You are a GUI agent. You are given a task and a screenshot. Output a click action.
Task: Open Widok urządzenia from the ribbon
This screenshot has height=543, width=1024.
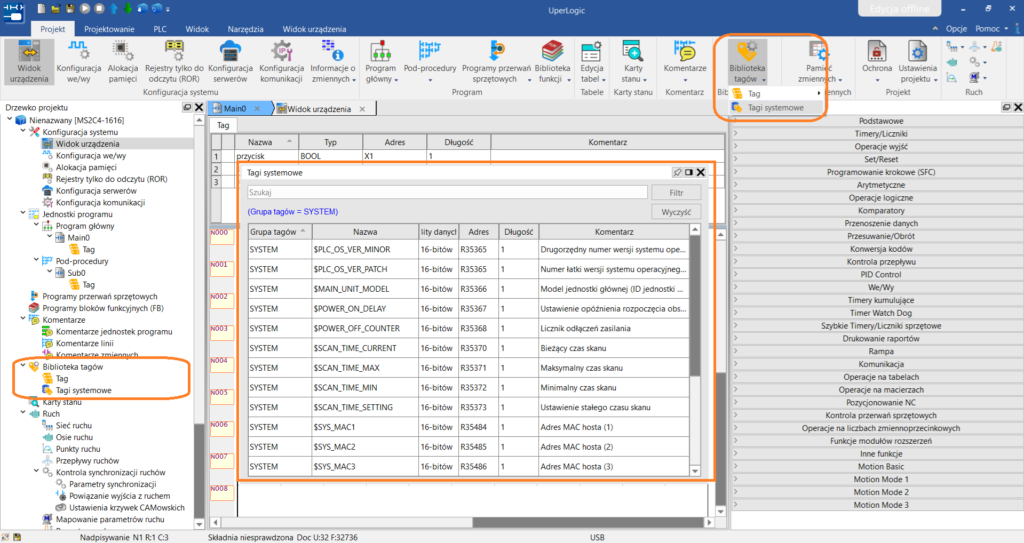(29, 61)
